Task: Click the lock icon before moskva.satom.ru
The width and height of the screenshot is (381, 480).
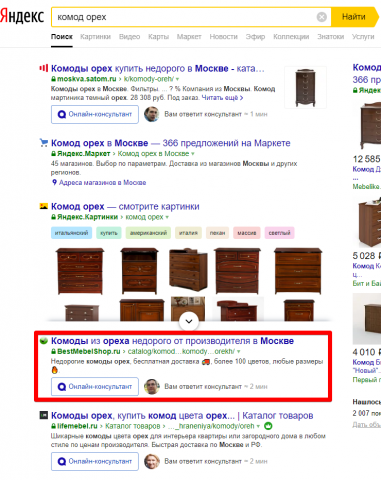Action: [53, 79]
